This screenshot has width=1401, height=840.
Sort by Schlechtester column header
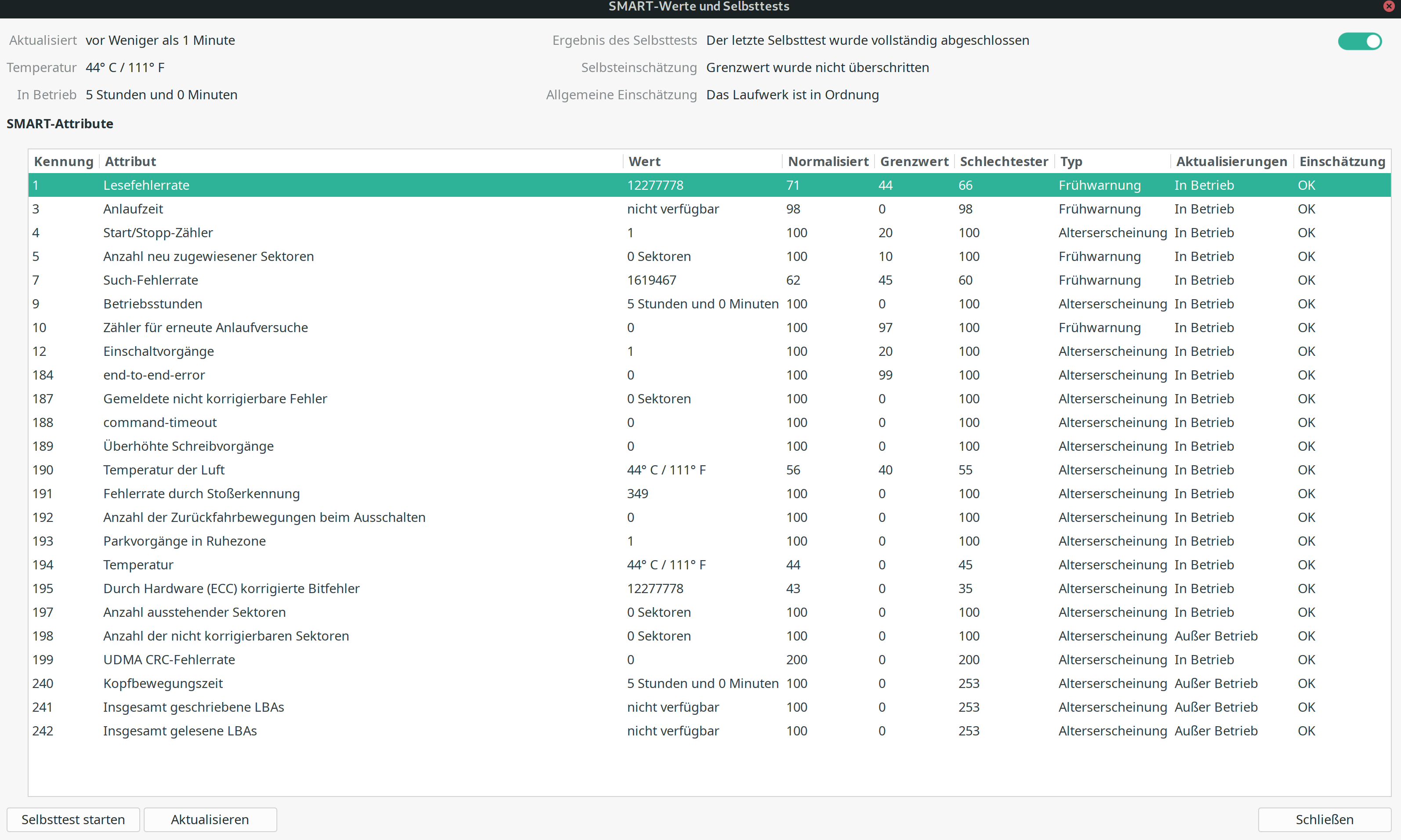tap(1004, 161)
